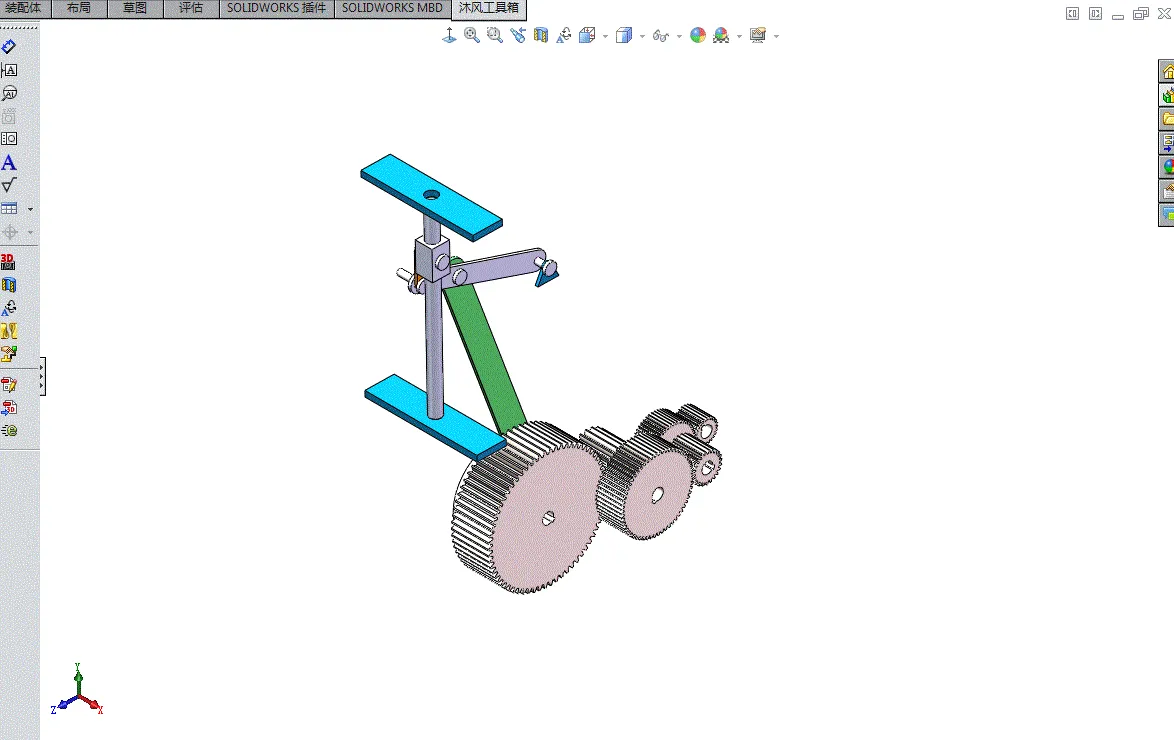Open Edit Appearance color ball
The height and width of the screenshot is (740, 1174).
point(698,35)
